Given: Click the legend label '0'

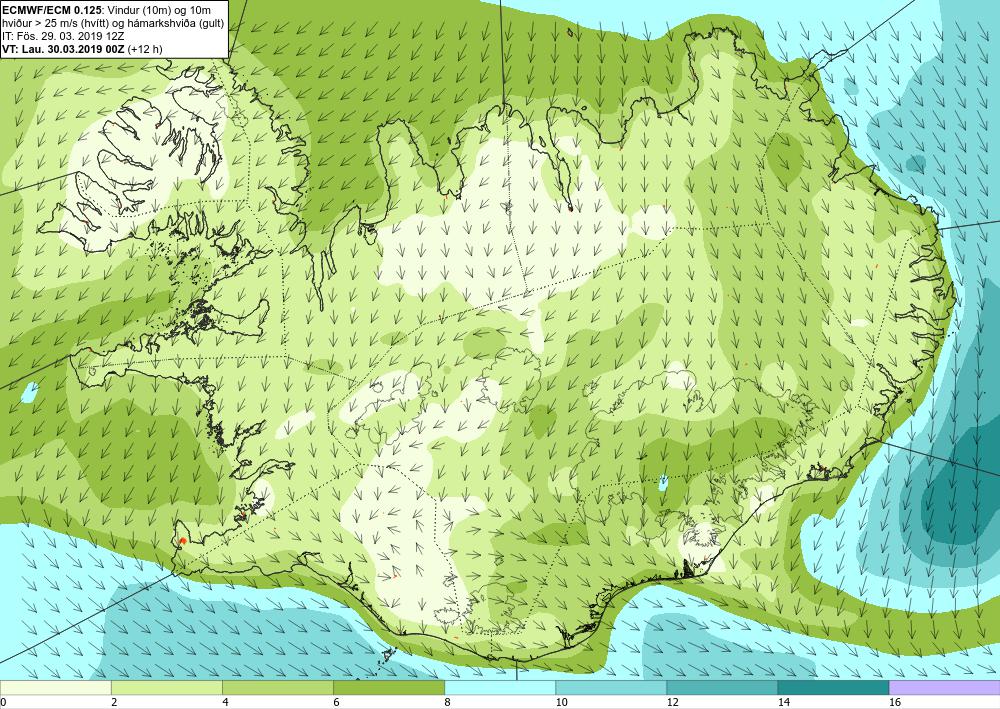Looking at the screenshot, I should [3, 702].
